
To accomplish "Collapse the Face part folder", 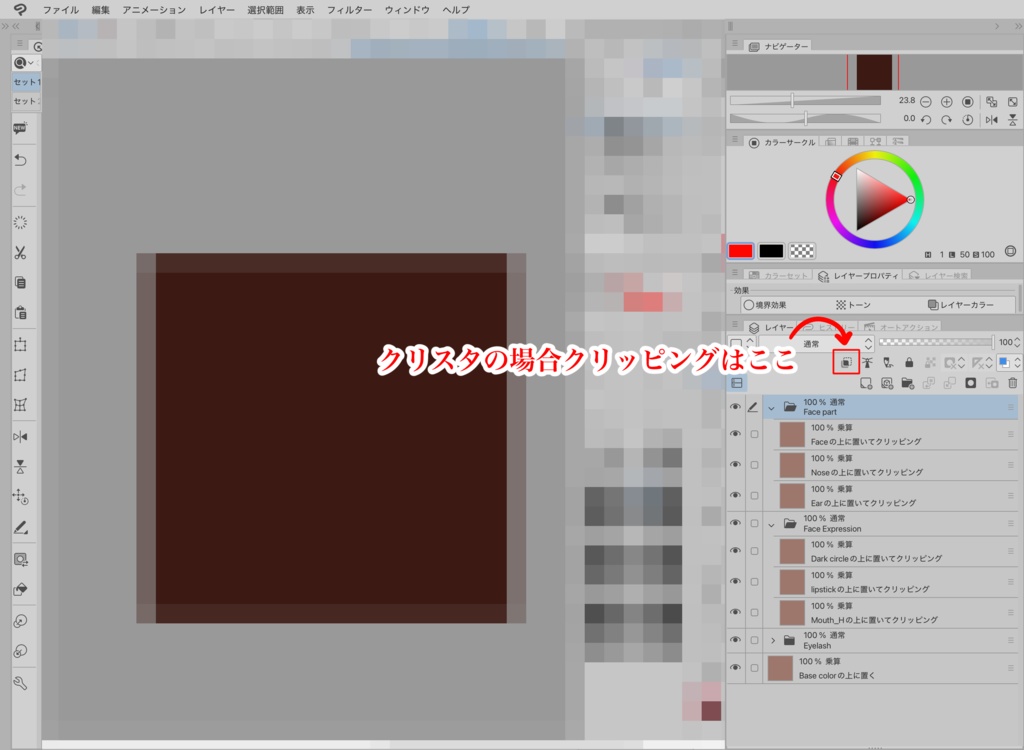I will [x=771, y=406].
